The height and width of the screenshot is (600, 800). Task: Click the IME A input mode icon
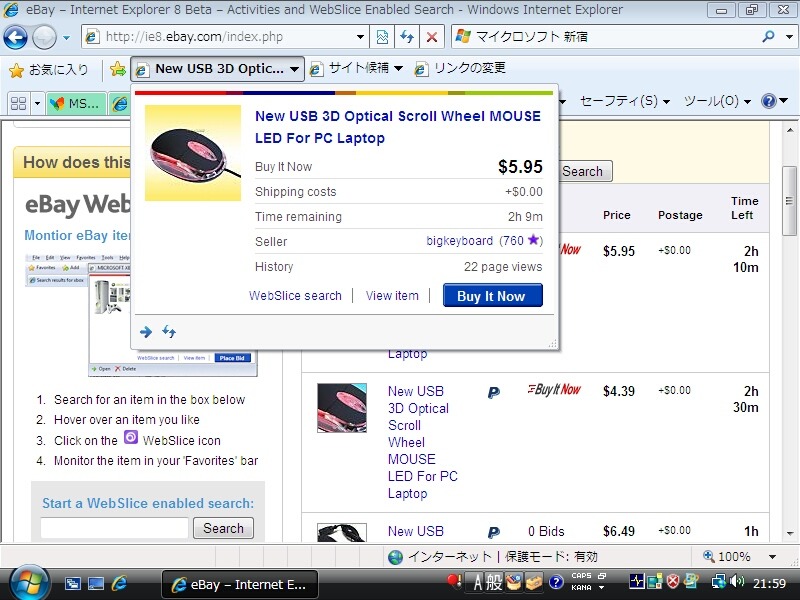click(477, 582)
